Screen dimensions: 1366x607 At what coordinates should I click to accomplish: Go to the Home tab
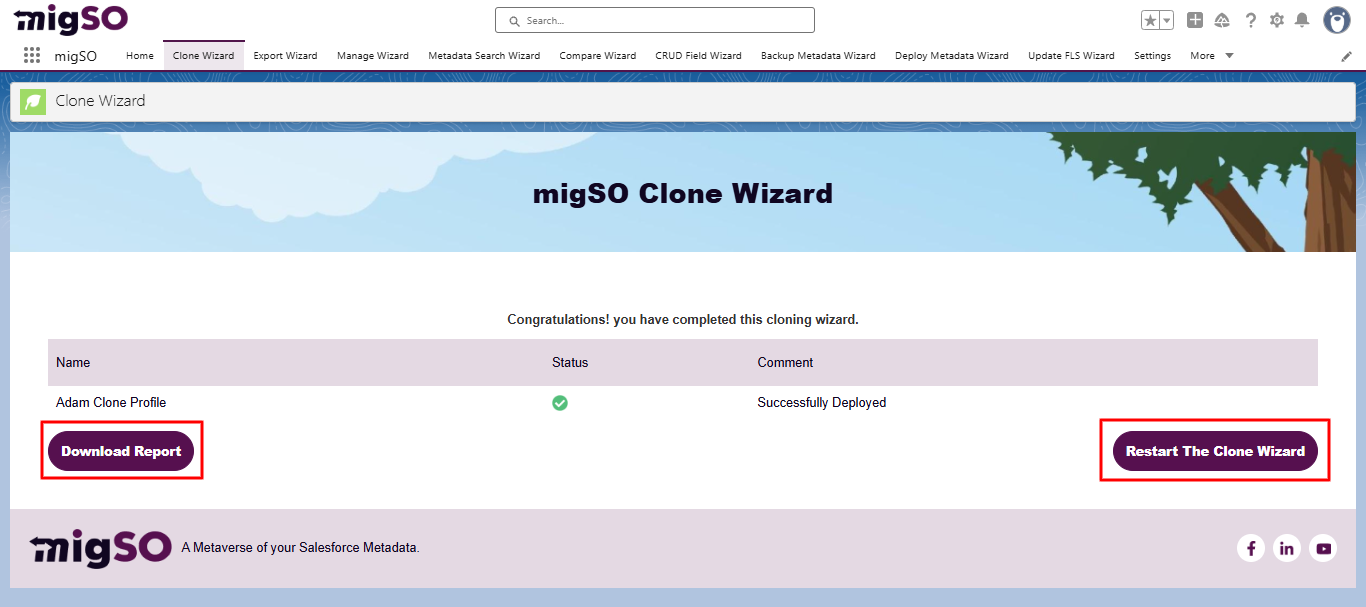point(140,56)
